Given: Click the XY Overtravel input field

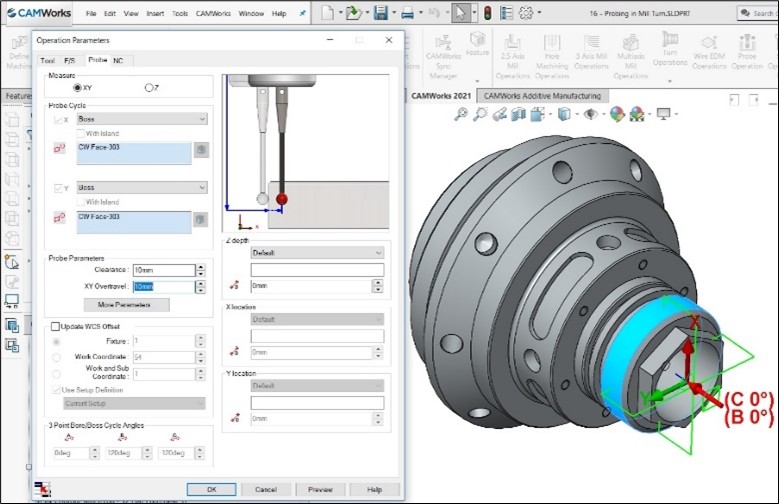Looking at the screenshot, I should coord(164,287).
